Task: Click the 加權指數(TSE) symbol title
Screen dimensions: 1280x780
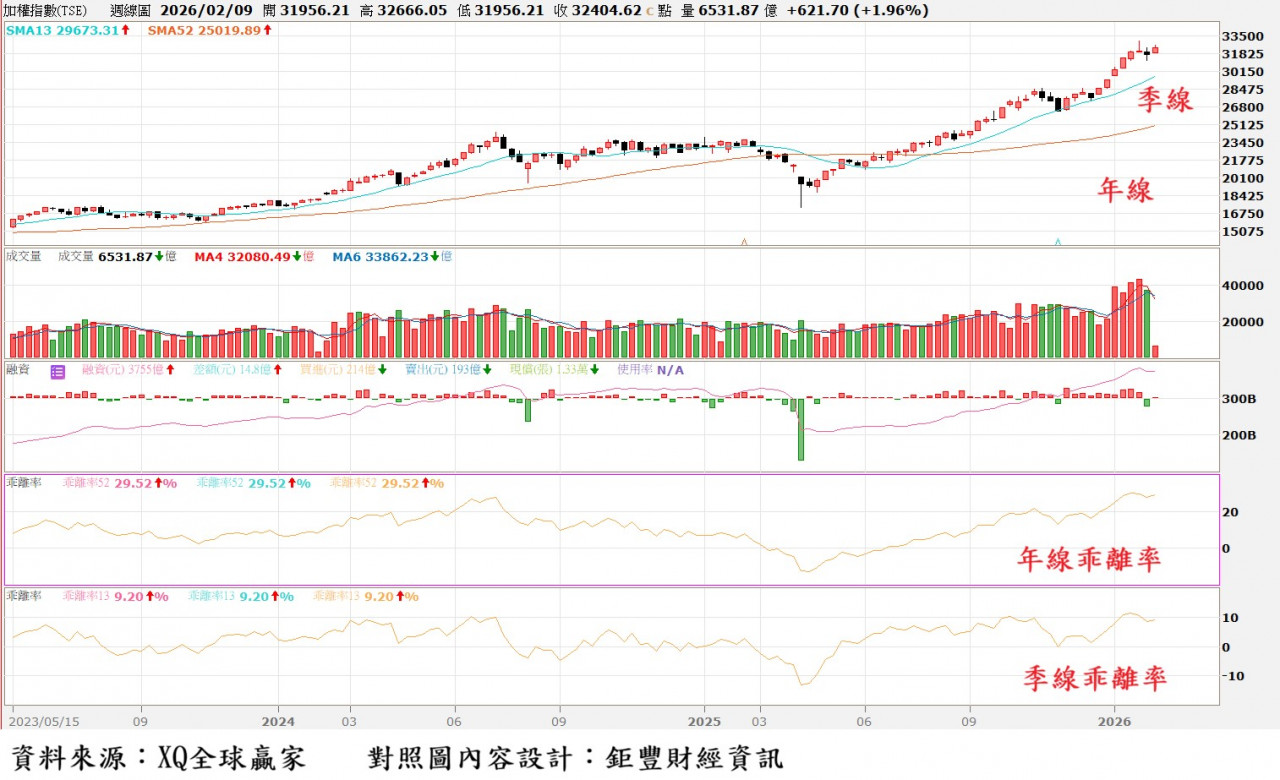Action: (x=45, y=11)
